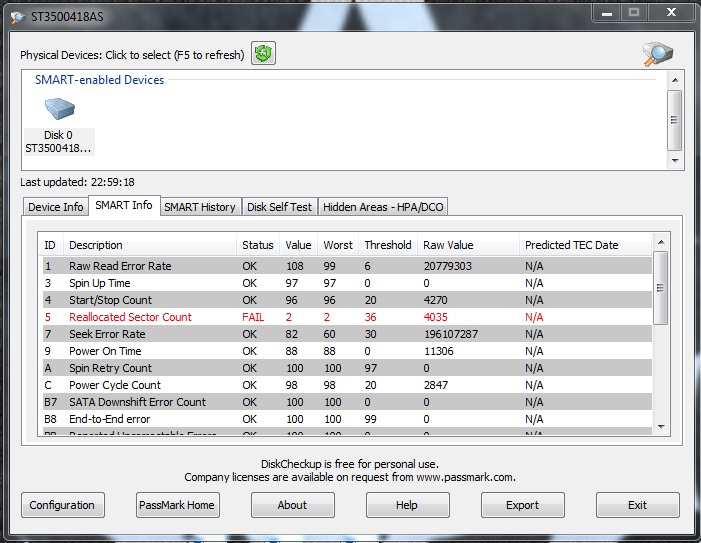
Task: Go to Hidden Areas - HPA/DCO tab
Action: tap(383, 207)
